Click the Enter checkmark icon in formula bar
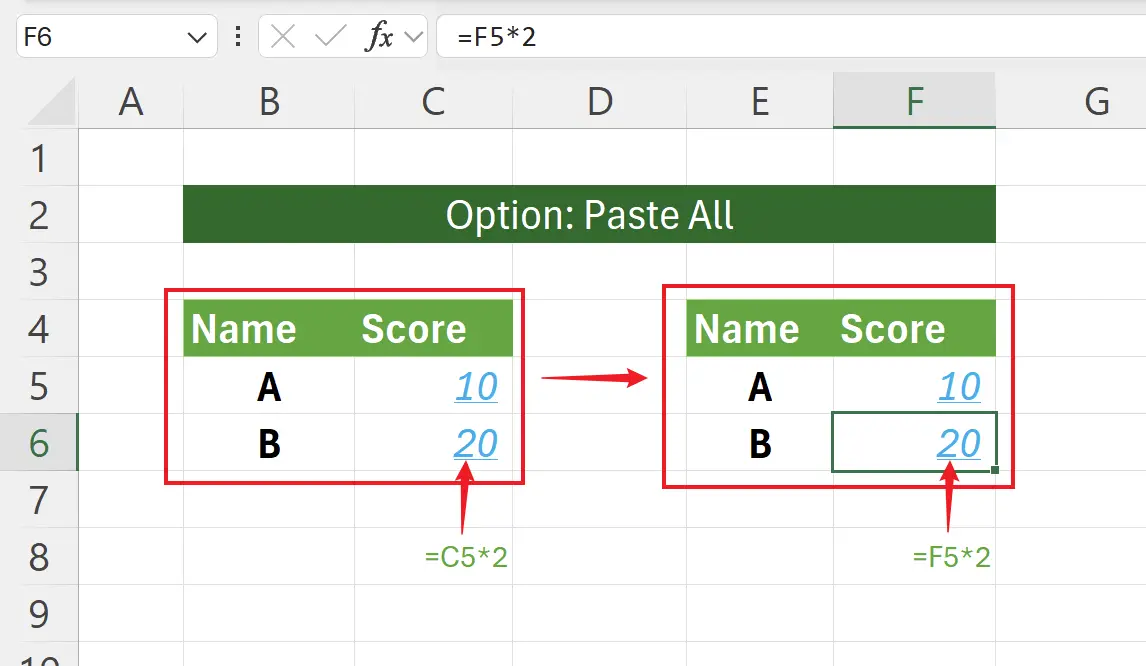Screen dimensions: 1146x666 (x=329, y=37)
